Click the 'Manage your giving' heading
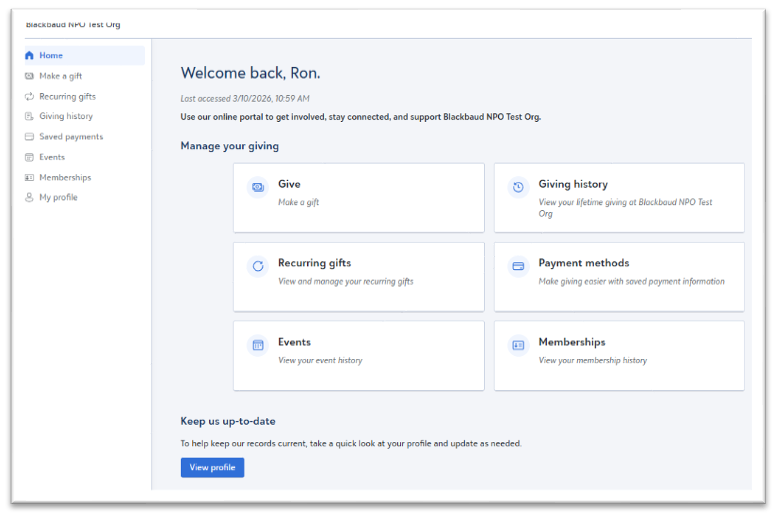778x518 pixels. 230,146
